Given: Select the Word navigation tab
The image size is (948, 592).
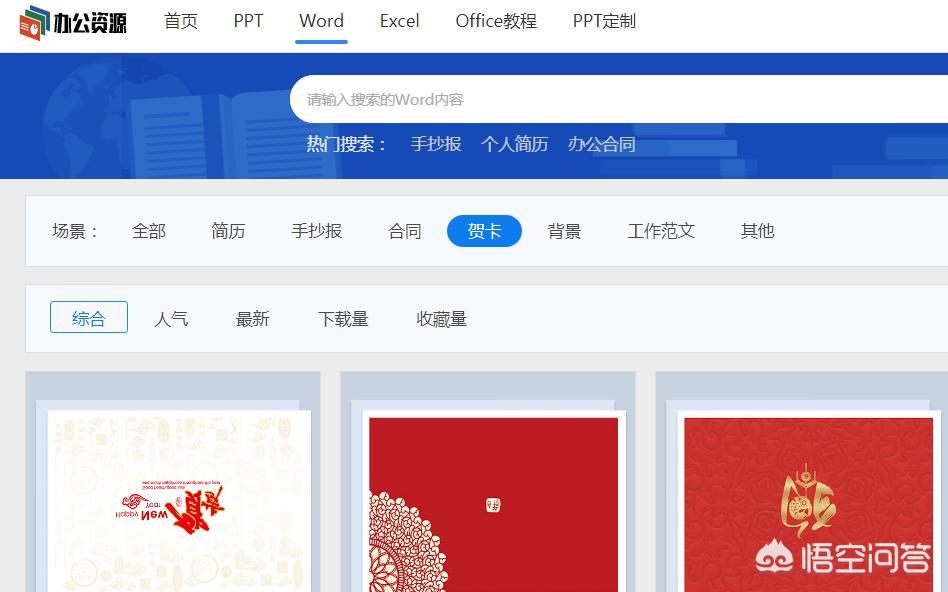Looking at the screenshot, I should (x=321, y=21).
